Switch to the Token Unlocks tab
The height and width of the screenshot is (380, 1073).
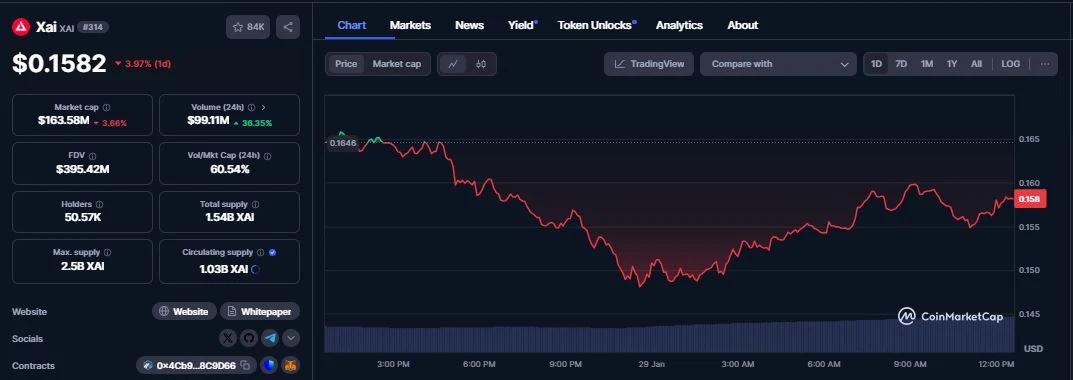[x=595, y=25]
